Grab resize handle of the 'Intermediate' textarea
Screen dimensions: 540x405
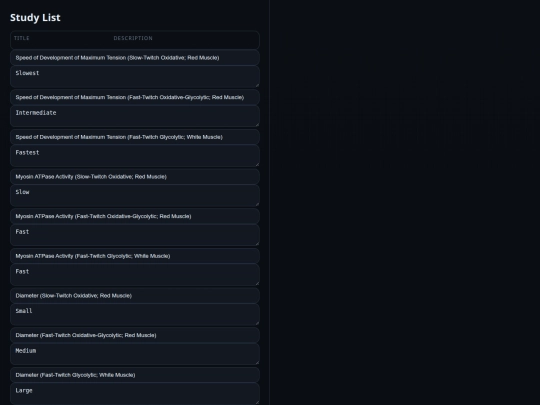(257, 125)
